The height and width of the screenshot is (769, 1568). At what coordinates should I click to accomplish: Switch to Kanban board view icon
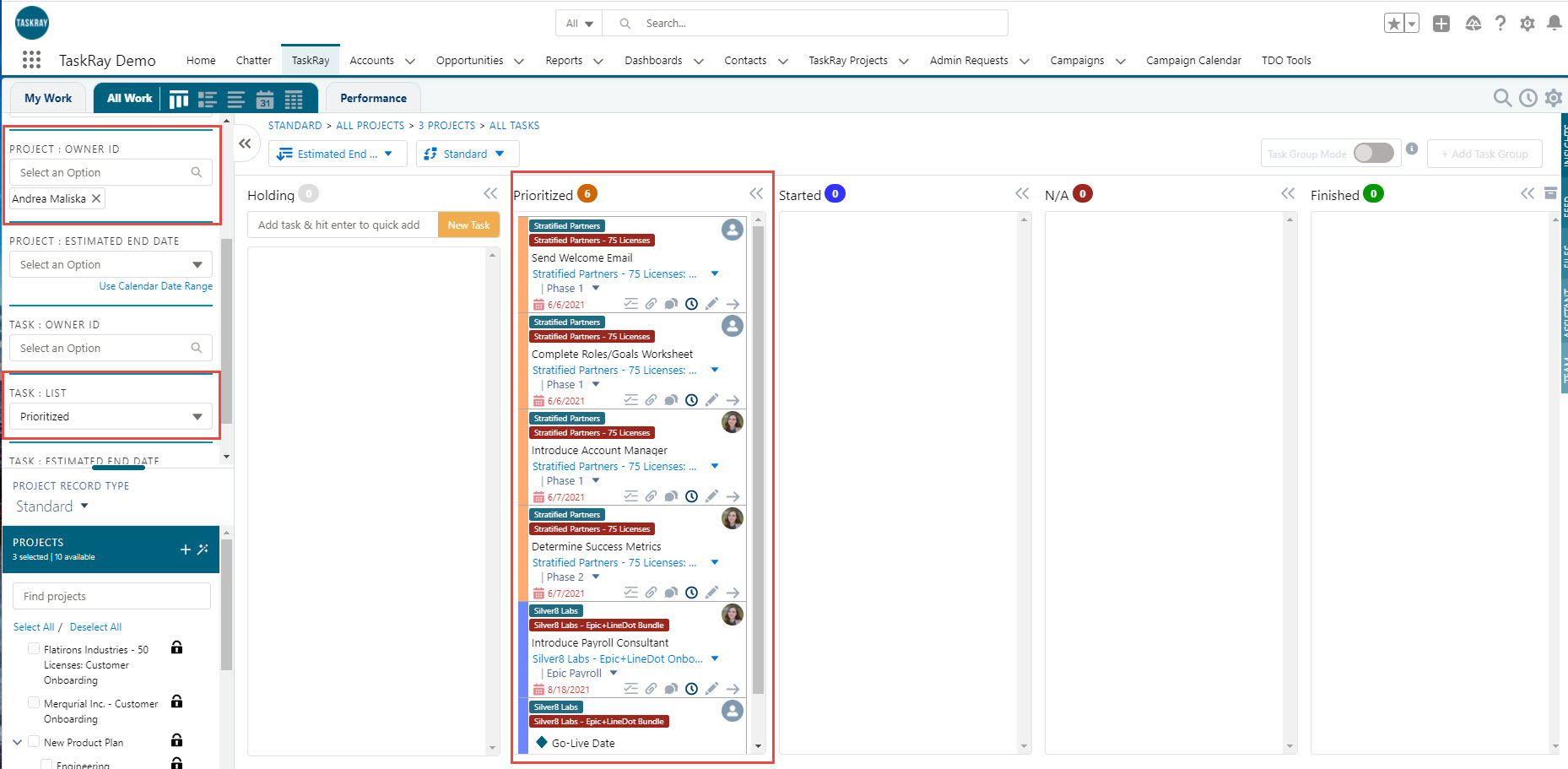178,100
